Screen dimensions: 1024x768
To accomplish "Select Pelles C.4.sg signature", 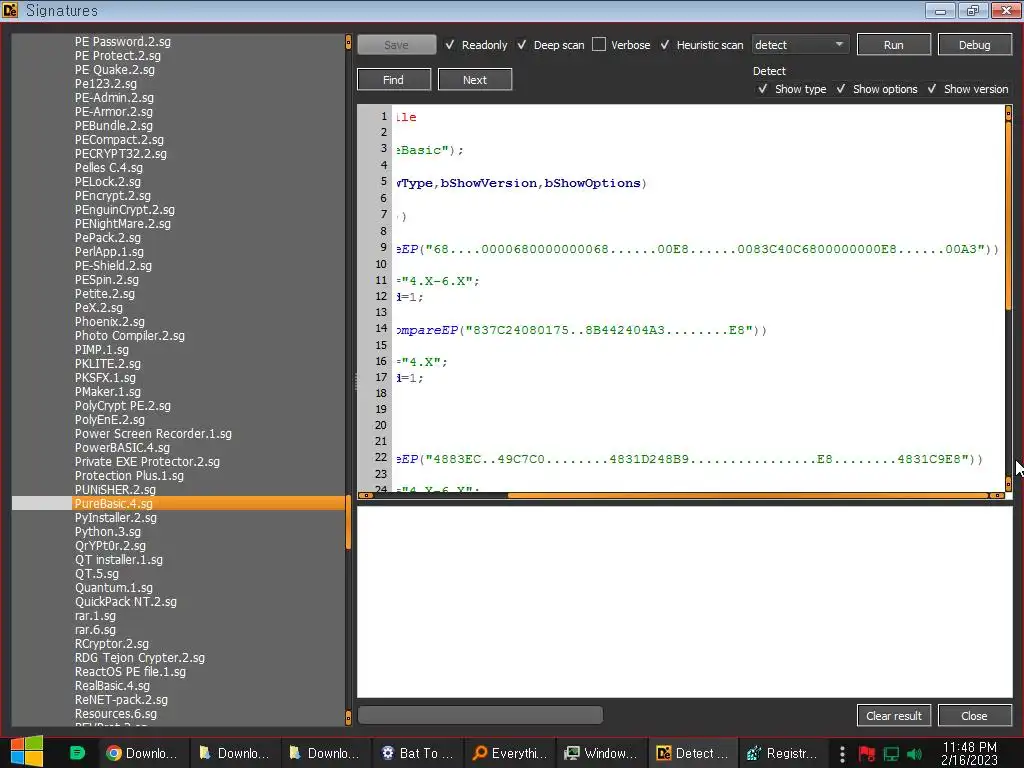I will coord(108,168).
